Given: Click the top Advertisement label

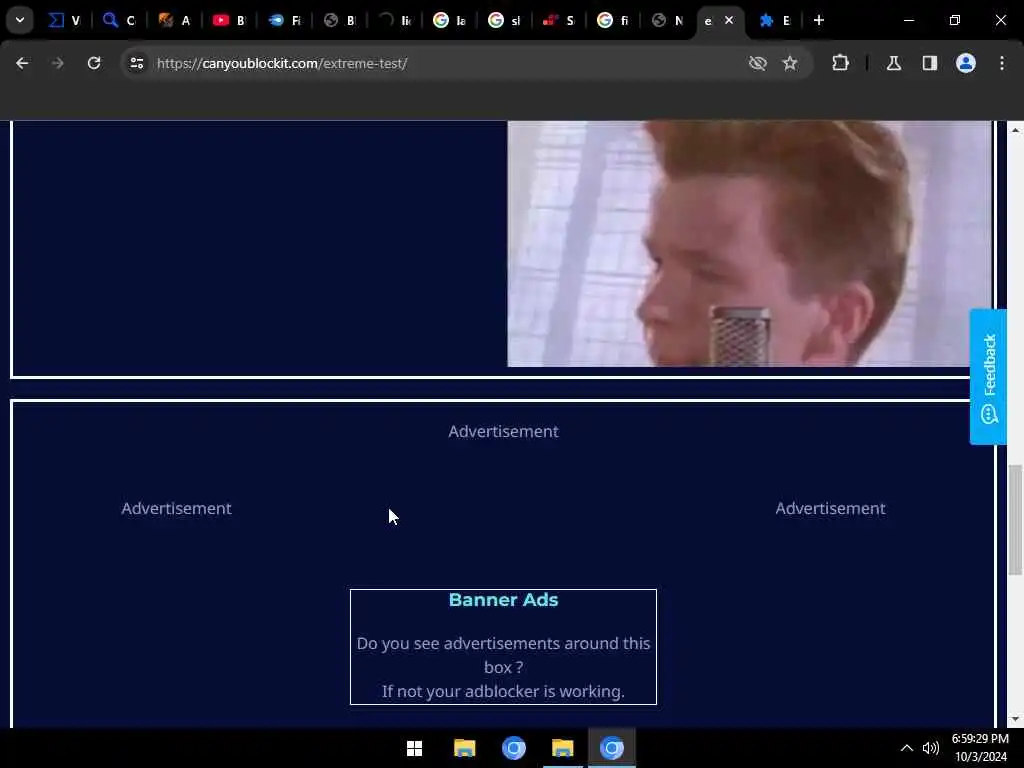Looking at the screenshot, I should coord(504,432).
